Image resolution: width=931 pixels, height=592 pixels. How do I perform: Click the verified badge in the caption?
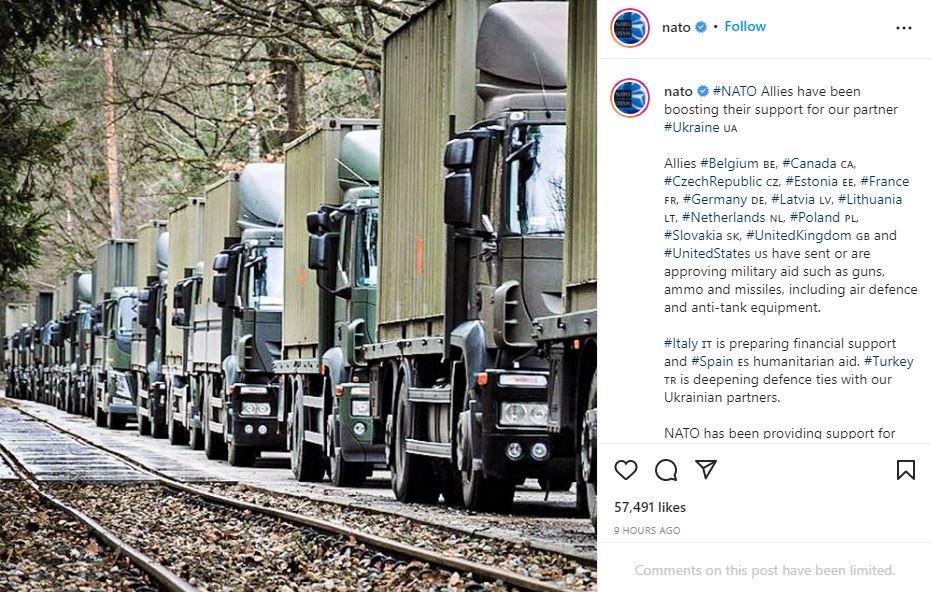click(702, 91)
